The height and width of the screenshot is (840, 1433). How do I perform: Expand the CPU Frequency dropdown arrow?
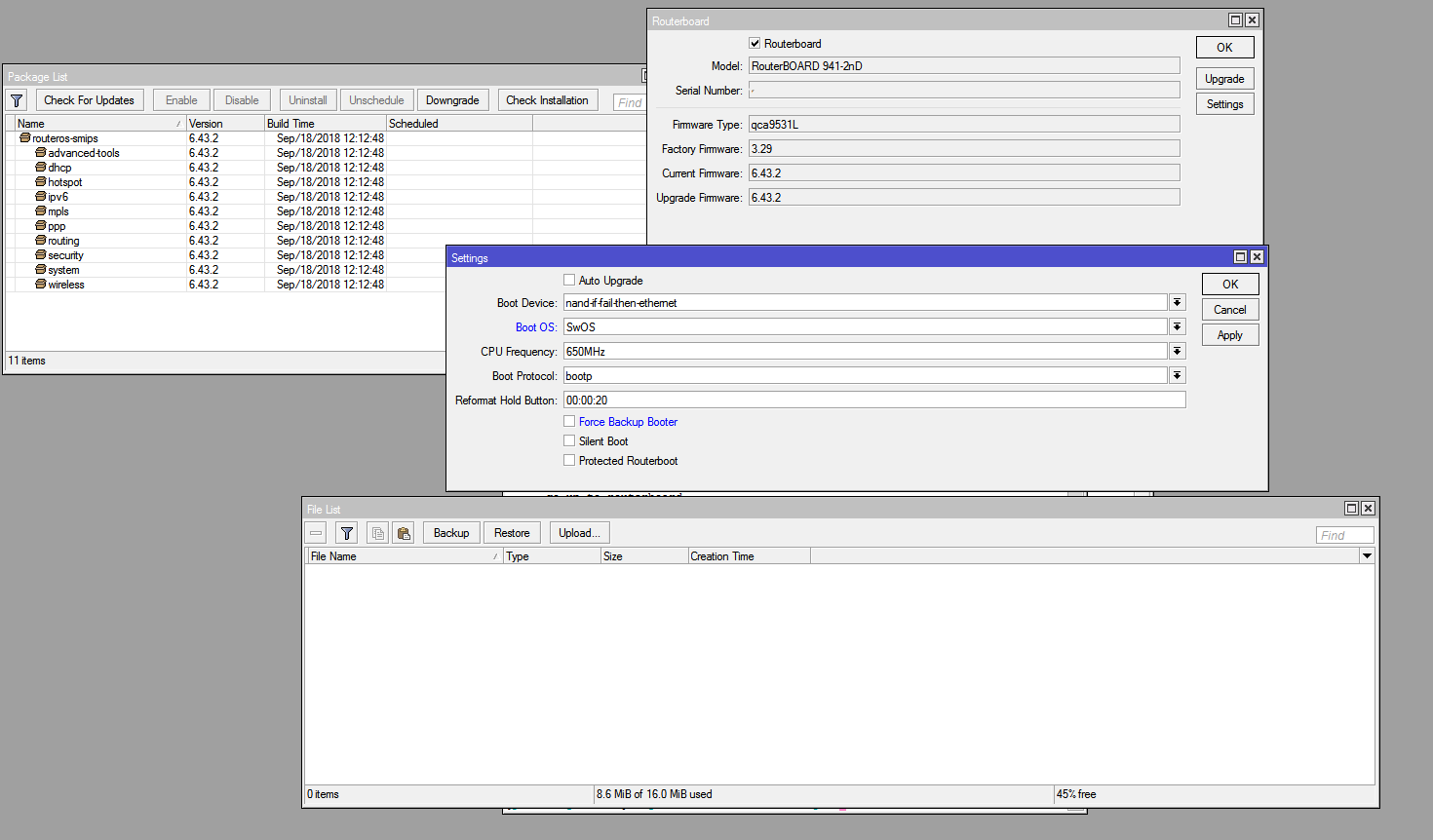click(x=1178, y=352)
